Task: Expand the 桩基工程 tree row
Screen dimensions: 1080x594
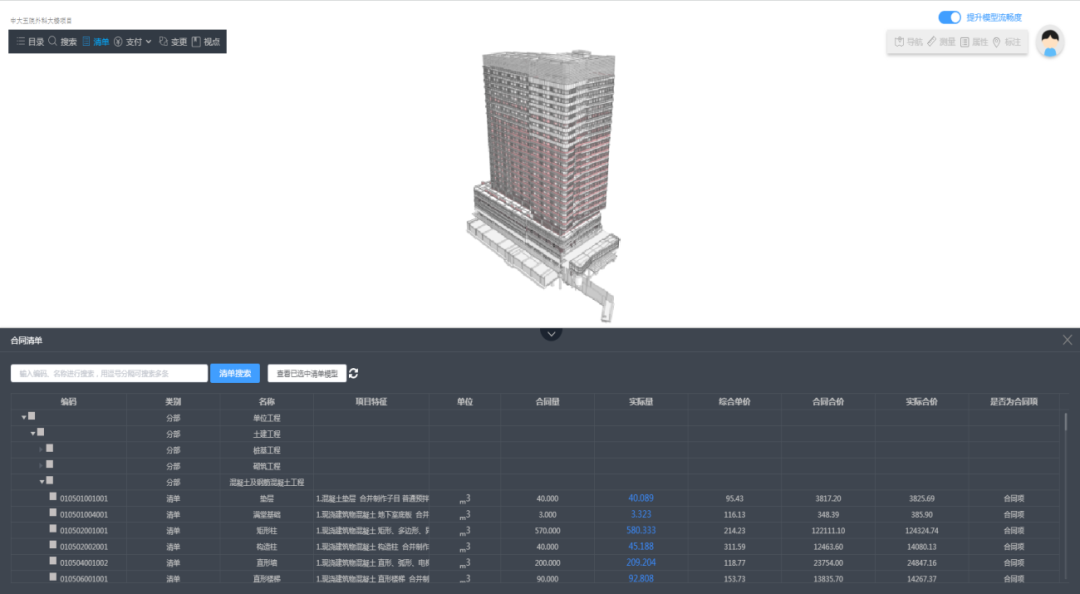Action: pos(41,449)
